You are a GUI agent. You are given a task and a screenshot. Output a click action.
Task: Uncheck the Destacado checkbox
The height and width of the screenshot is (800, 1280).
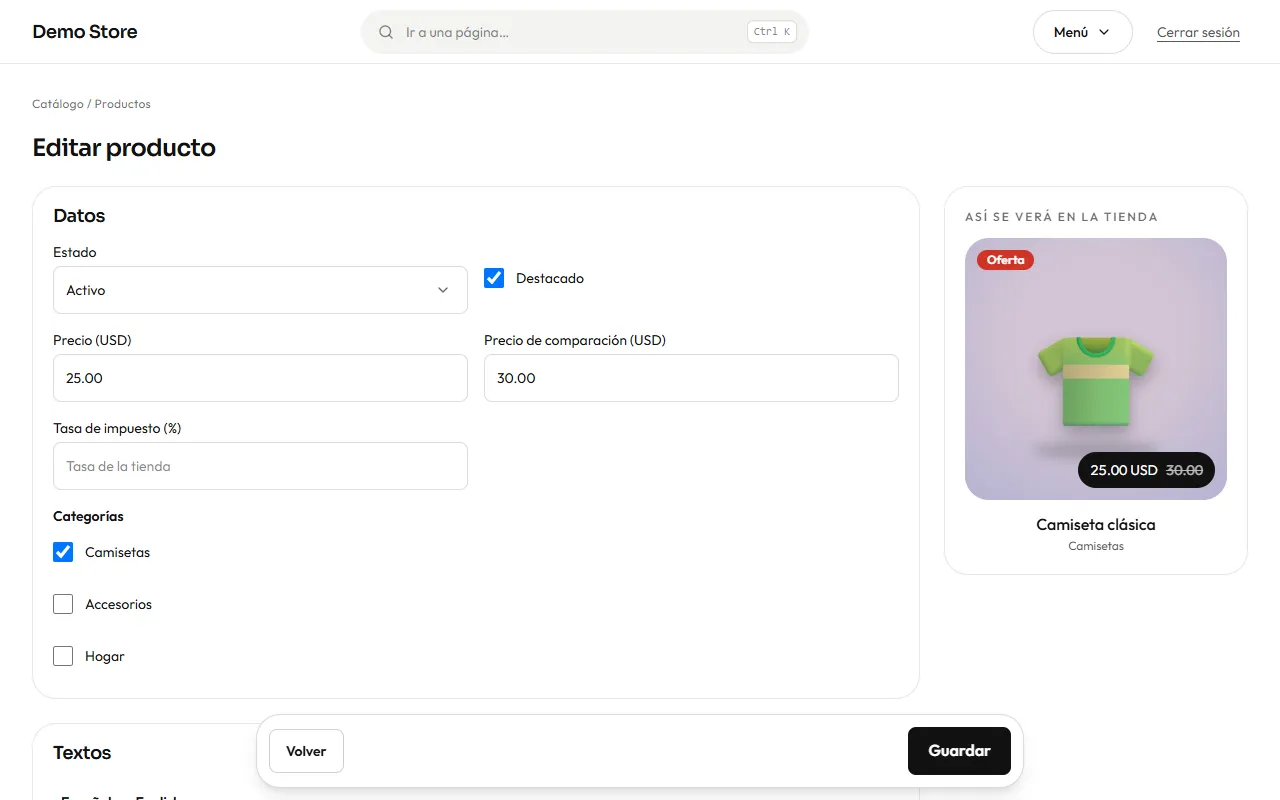[x=494, y=278]
